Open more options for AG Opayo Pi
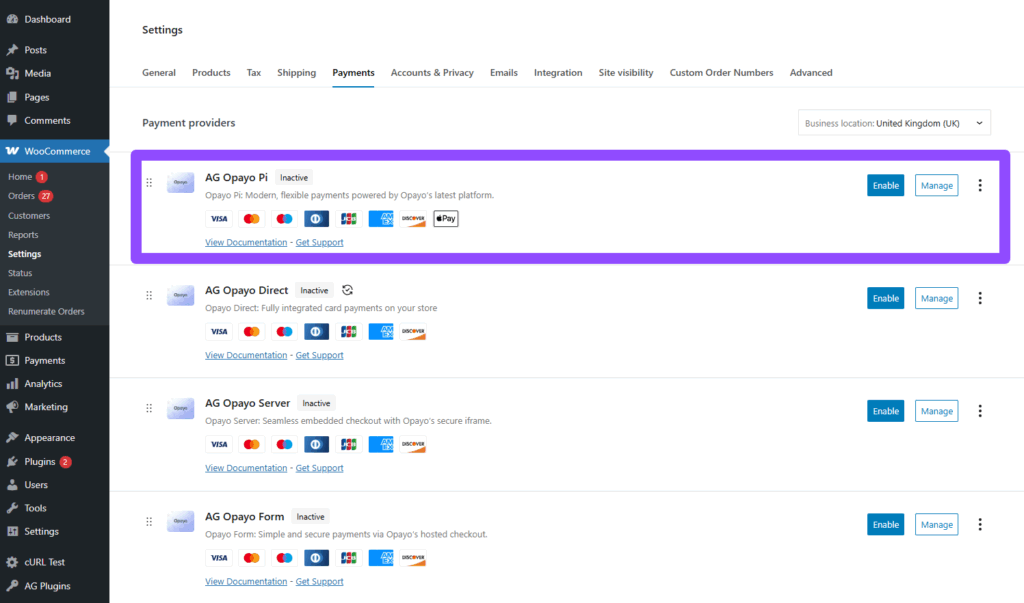This screenshot has height=603, width=1024. tap(980, 186)
